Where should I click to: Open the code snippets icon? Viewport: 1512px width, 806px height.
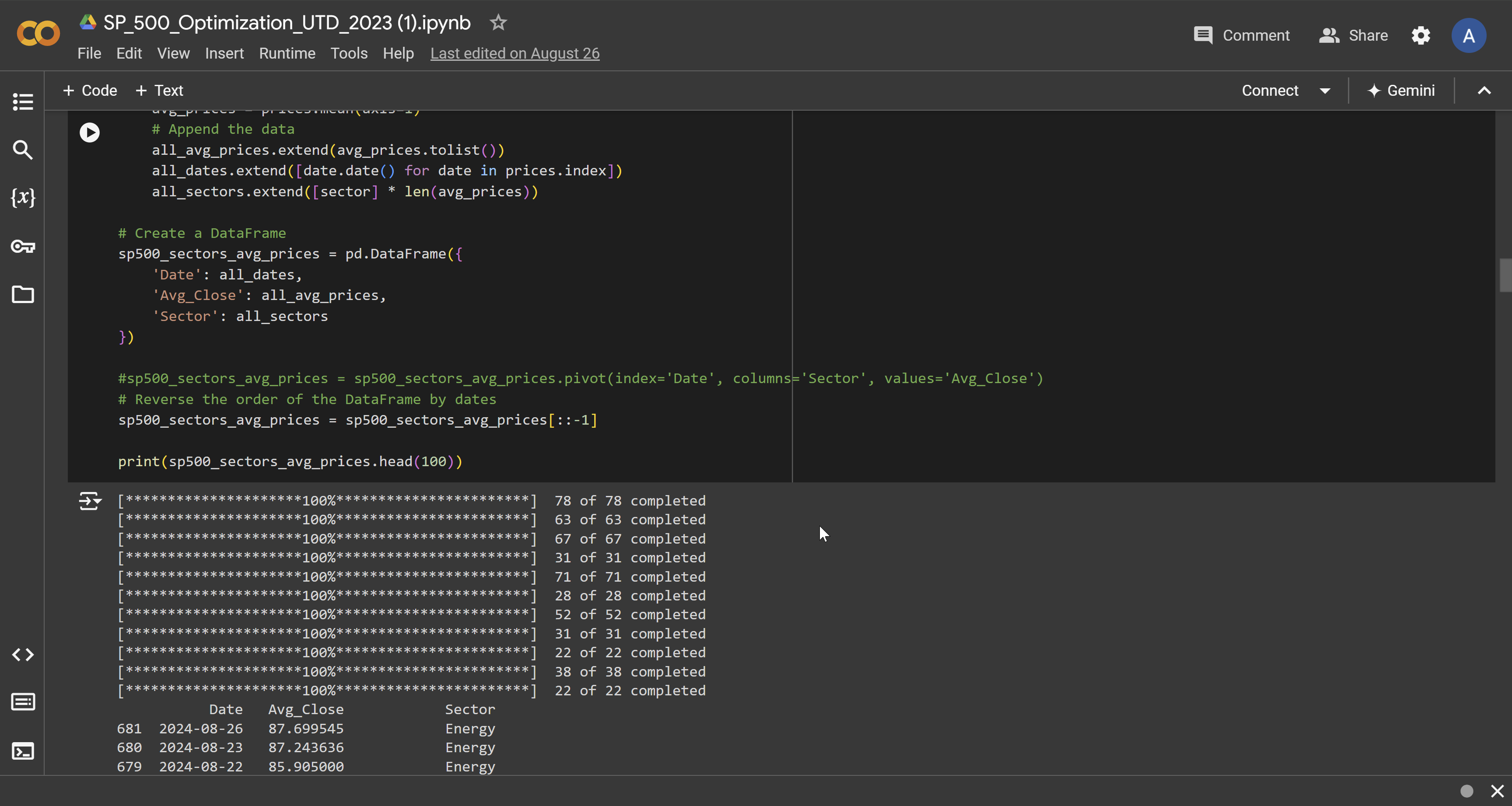tap(23, 654)
